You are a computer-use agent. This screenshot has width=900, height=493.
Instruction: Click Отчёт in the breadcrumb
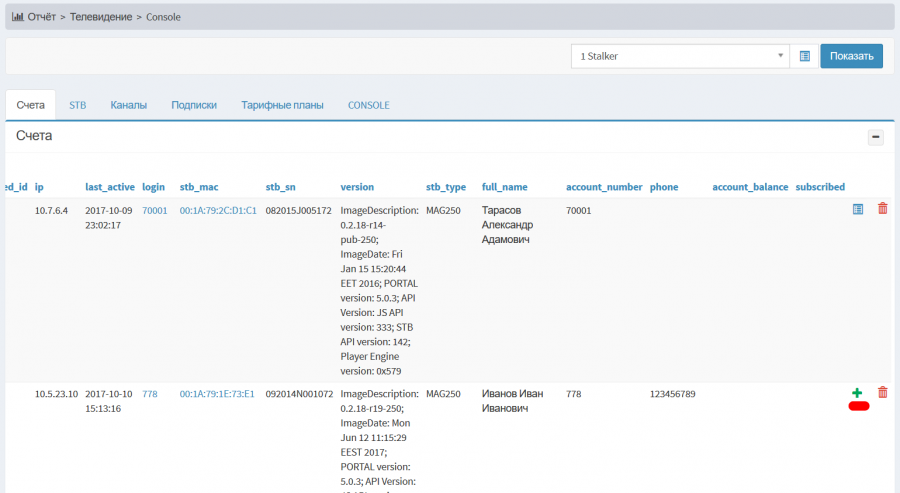tap(41, 17)
